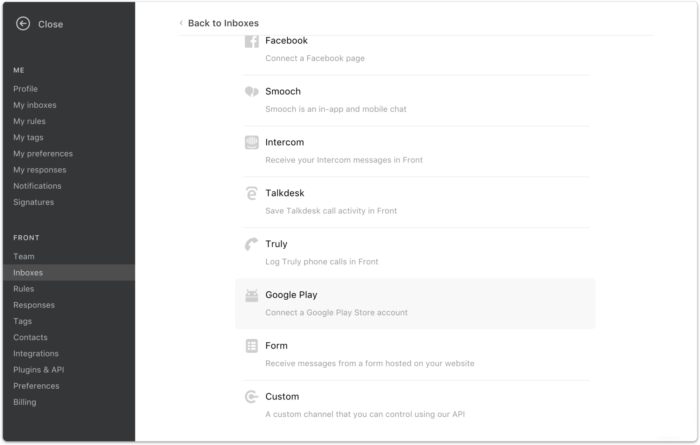700x445 pixels.
Task: Open the Signatures settings page
Action: tap(33, 202)
